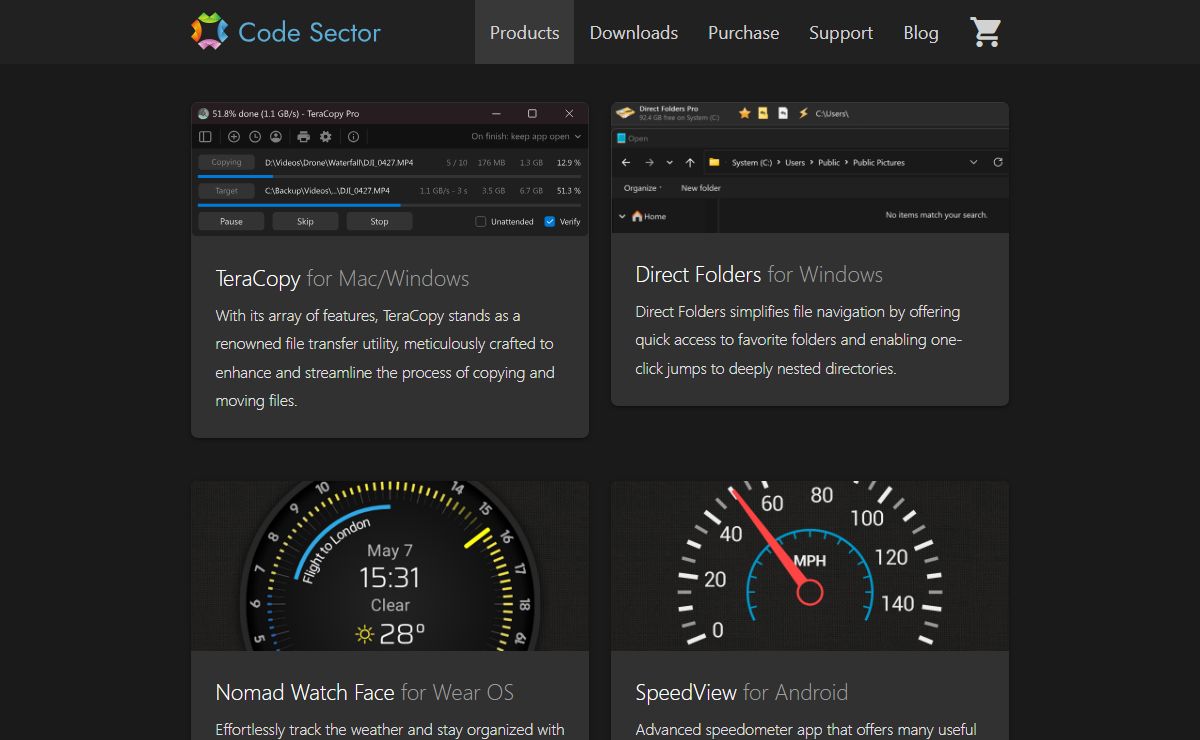
Task: Click 'Flight to London' arc label on watch face
Action: (336, 549)
